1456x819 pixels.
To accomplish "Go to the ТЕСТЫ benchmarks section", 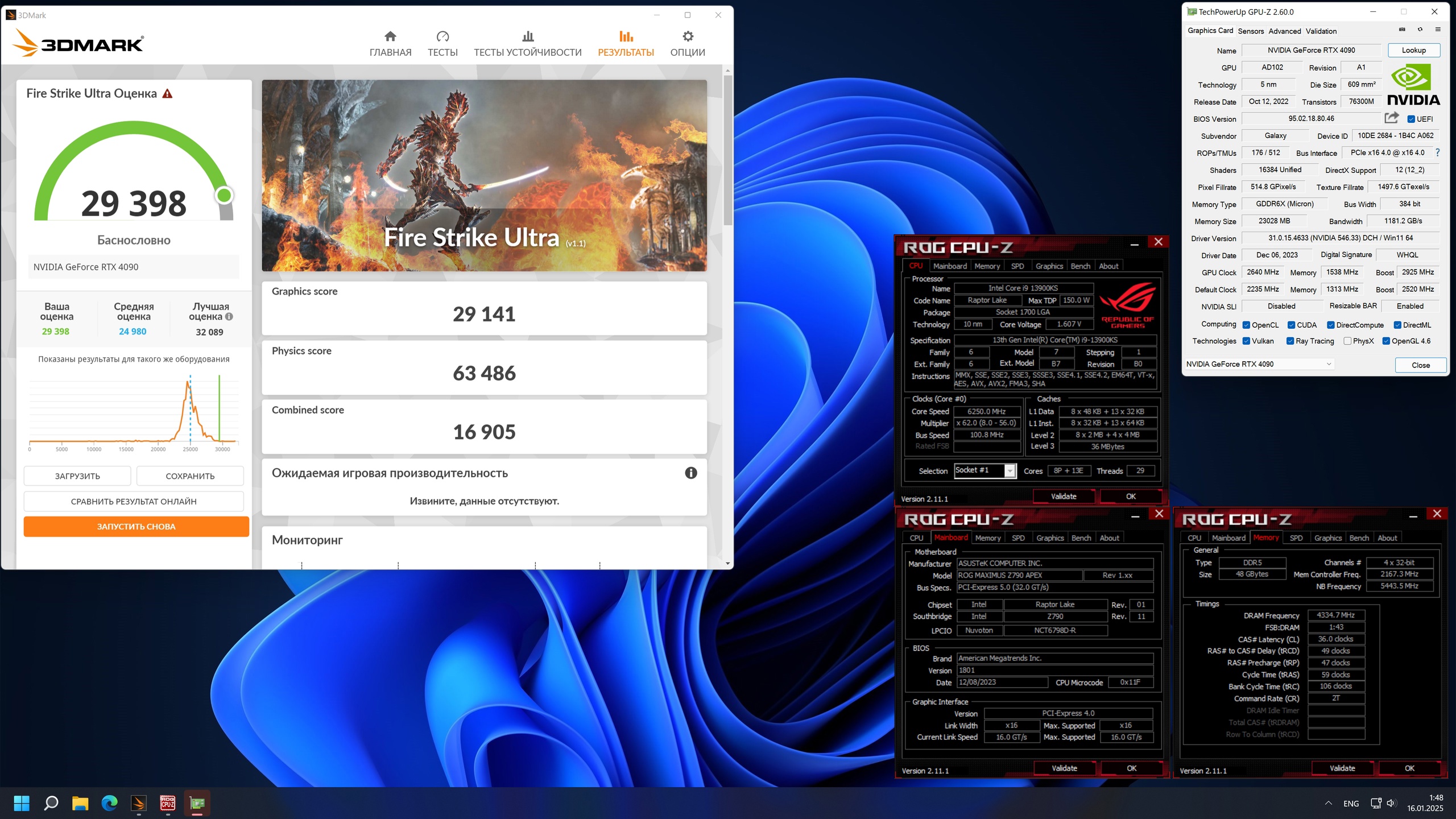I will pyautogui.click(x=442, y=44).
